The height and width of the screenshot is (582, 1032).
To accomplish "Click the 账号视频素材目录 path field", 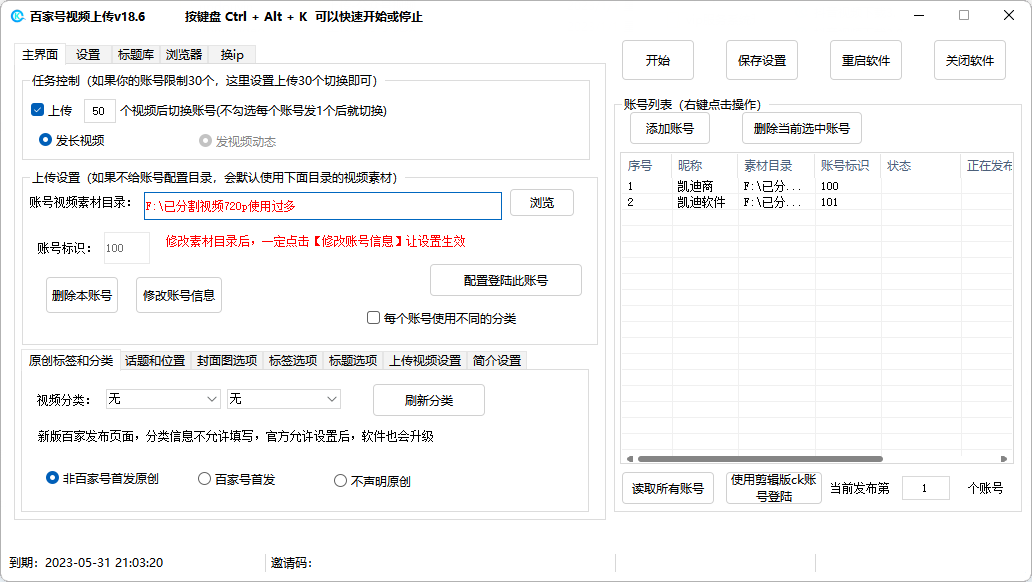I will click(322, 206).
